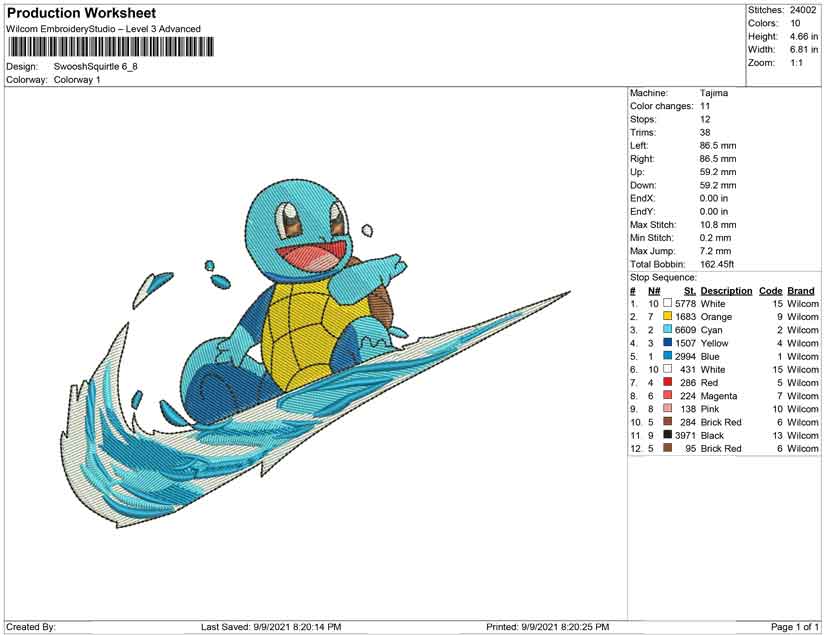
Task: Click the White swatch in the 431-stitch row
Action: tap(668, 369)
